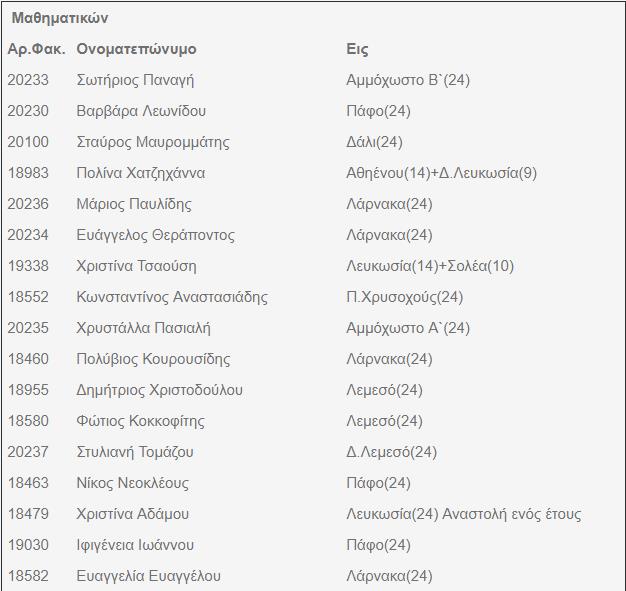
Task: Select the name Πολύβιος Κουρουσίδης
Action: pos(153,359)
